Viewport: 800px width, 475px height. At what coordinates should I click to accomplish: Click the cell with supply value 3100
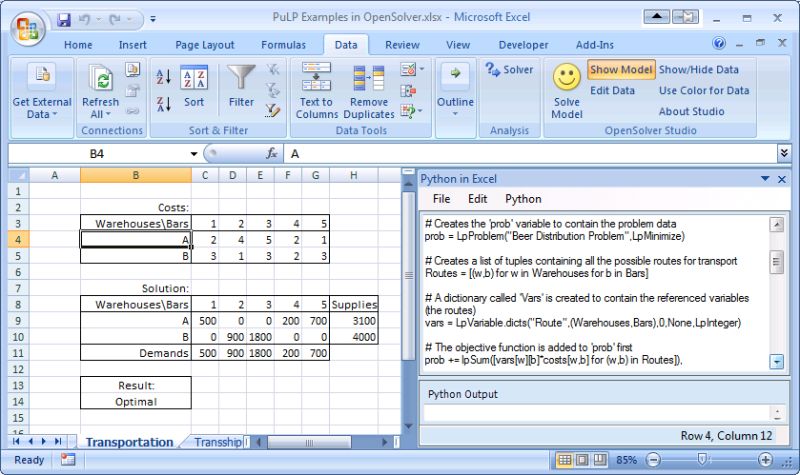pos(354,321)
